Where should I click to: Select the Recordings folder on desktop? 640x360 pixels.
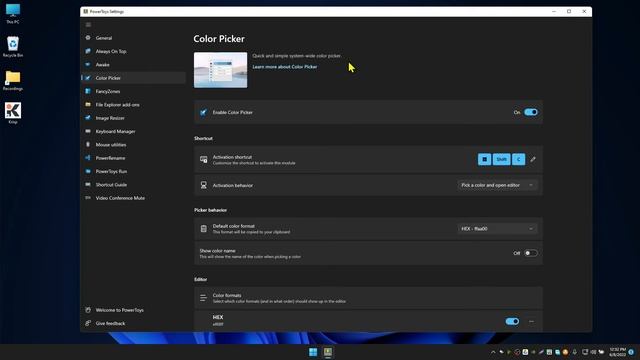[x=13, y=80]
